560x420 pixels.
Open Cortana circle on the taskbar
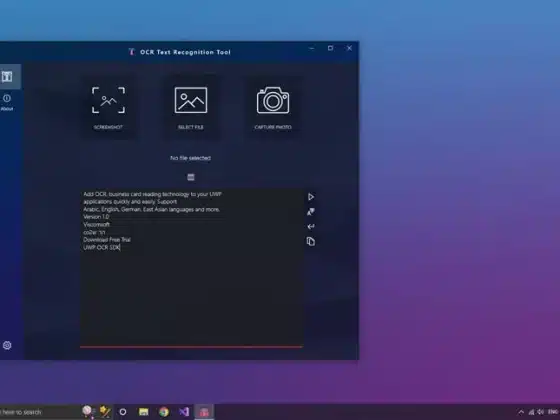pos(122,412)
